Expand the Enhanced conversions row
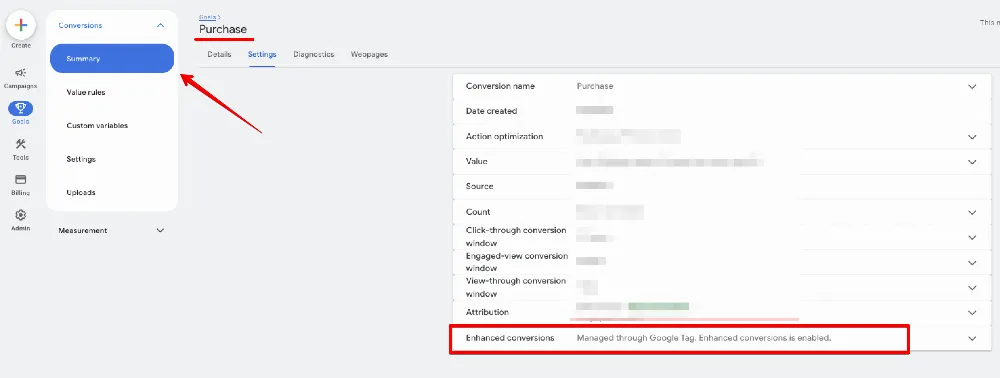Screen dimensions: 1000x378 [972, 338]
